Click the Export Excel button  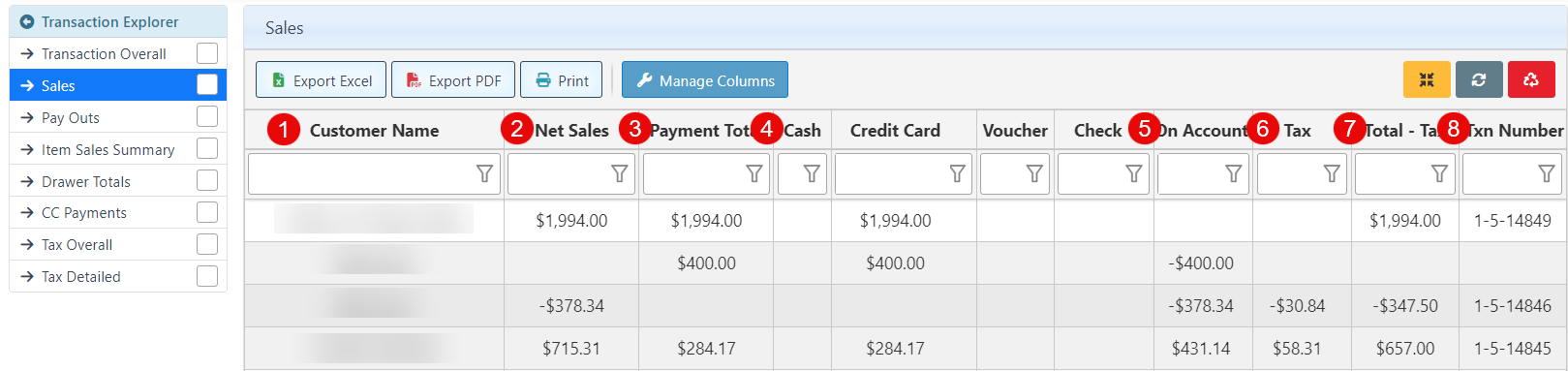tap(321, 80)
